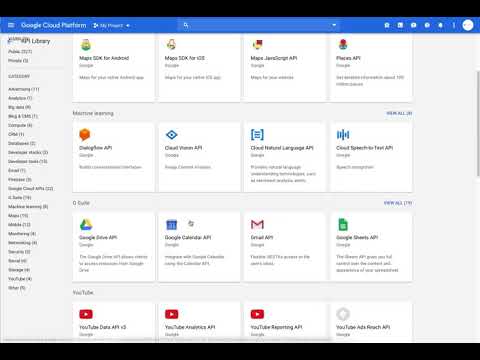Select the Advertising category filter
480x360 pixels.
point(23,89)
